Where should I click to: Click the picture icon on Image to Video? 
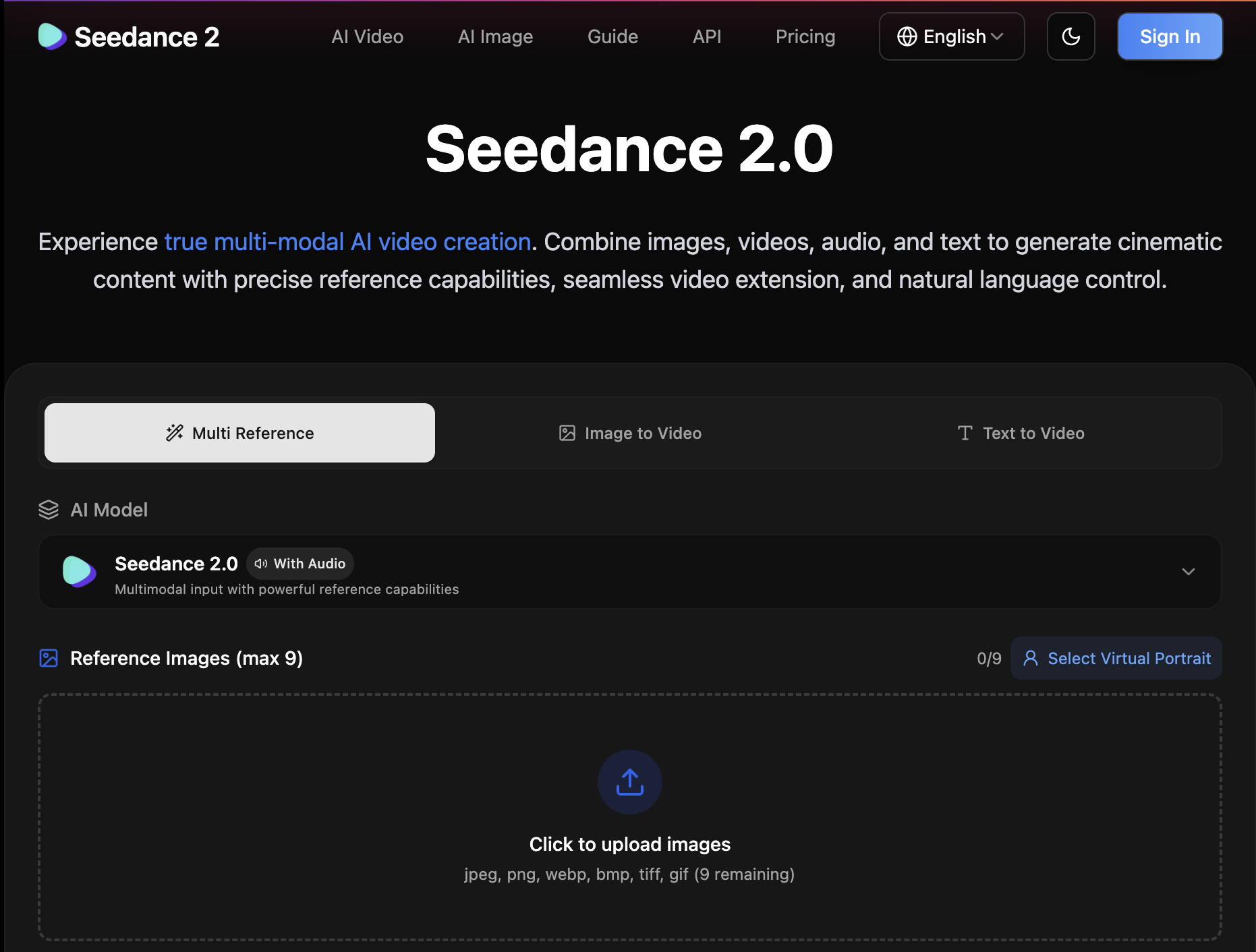coord(567,433)
